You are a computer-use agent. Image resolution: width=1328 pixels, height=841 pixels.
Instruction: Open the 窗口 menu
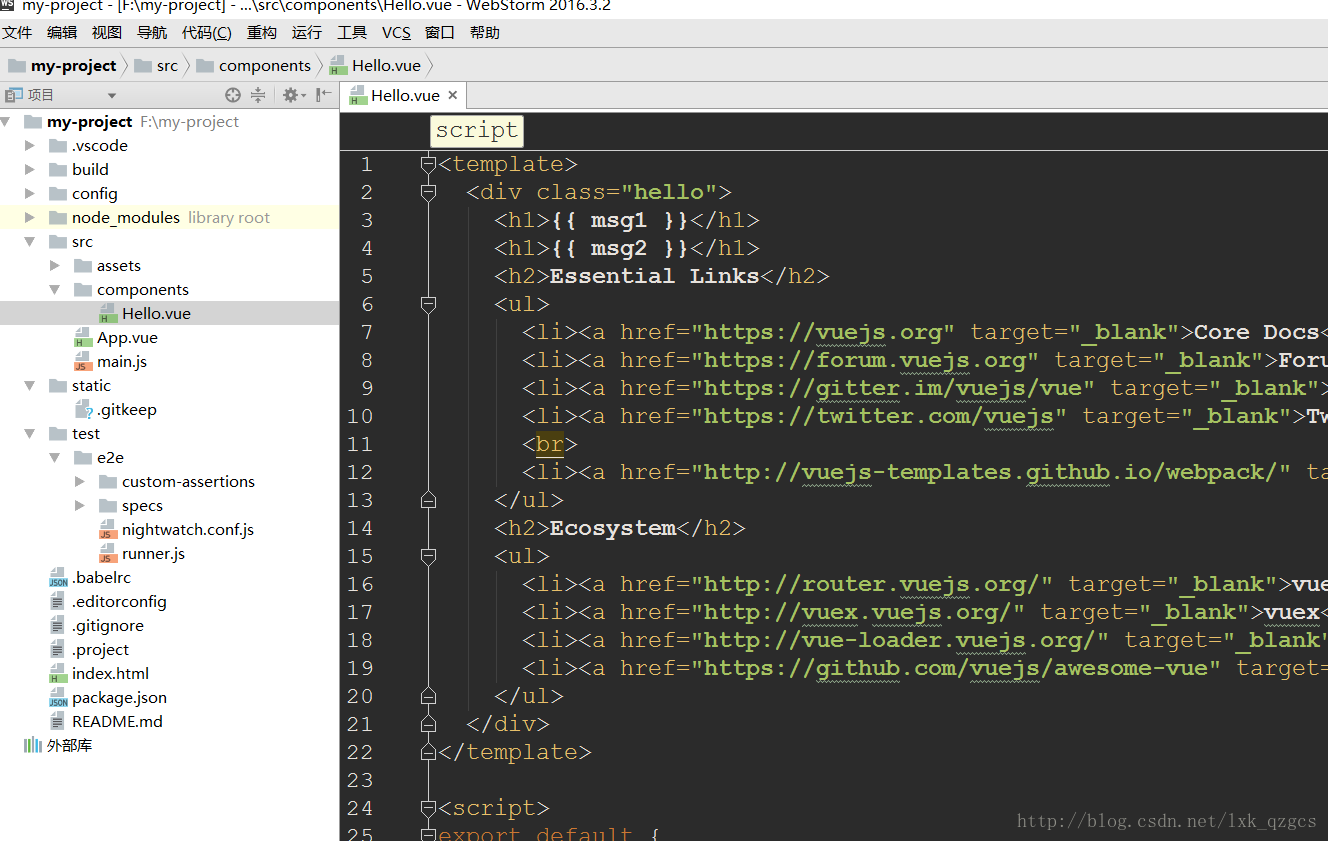(440, 33)
